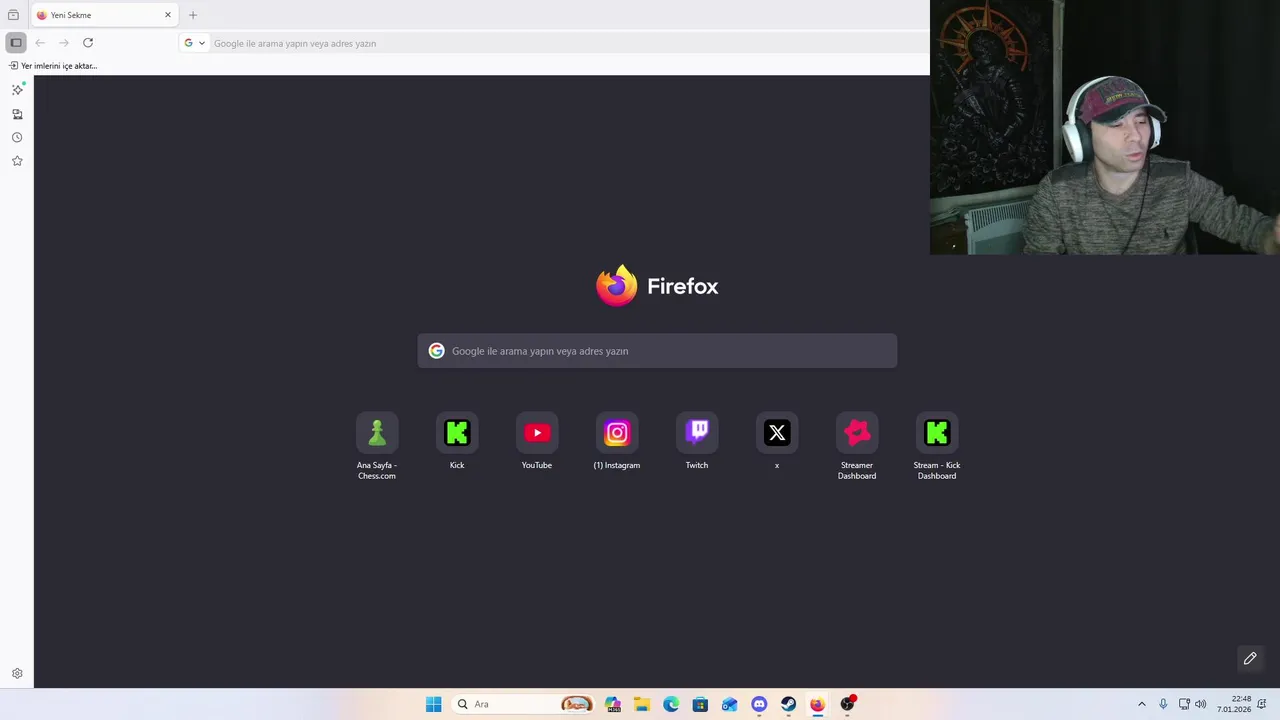Launch Microsoft Edge from the taskbar
The width and height of the screenshot is (1280, 720).
(x=671, y=704)
